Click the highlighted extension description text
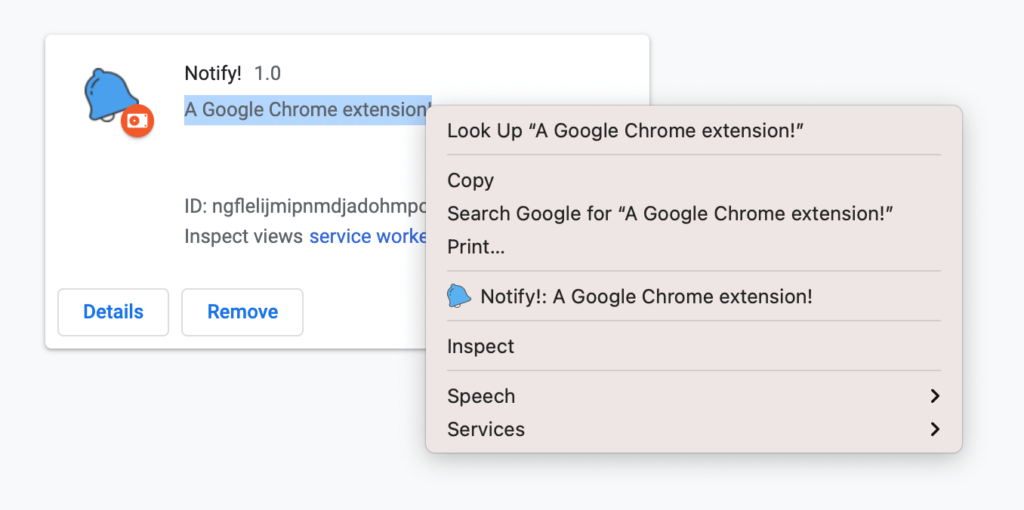 pos(305,109)
